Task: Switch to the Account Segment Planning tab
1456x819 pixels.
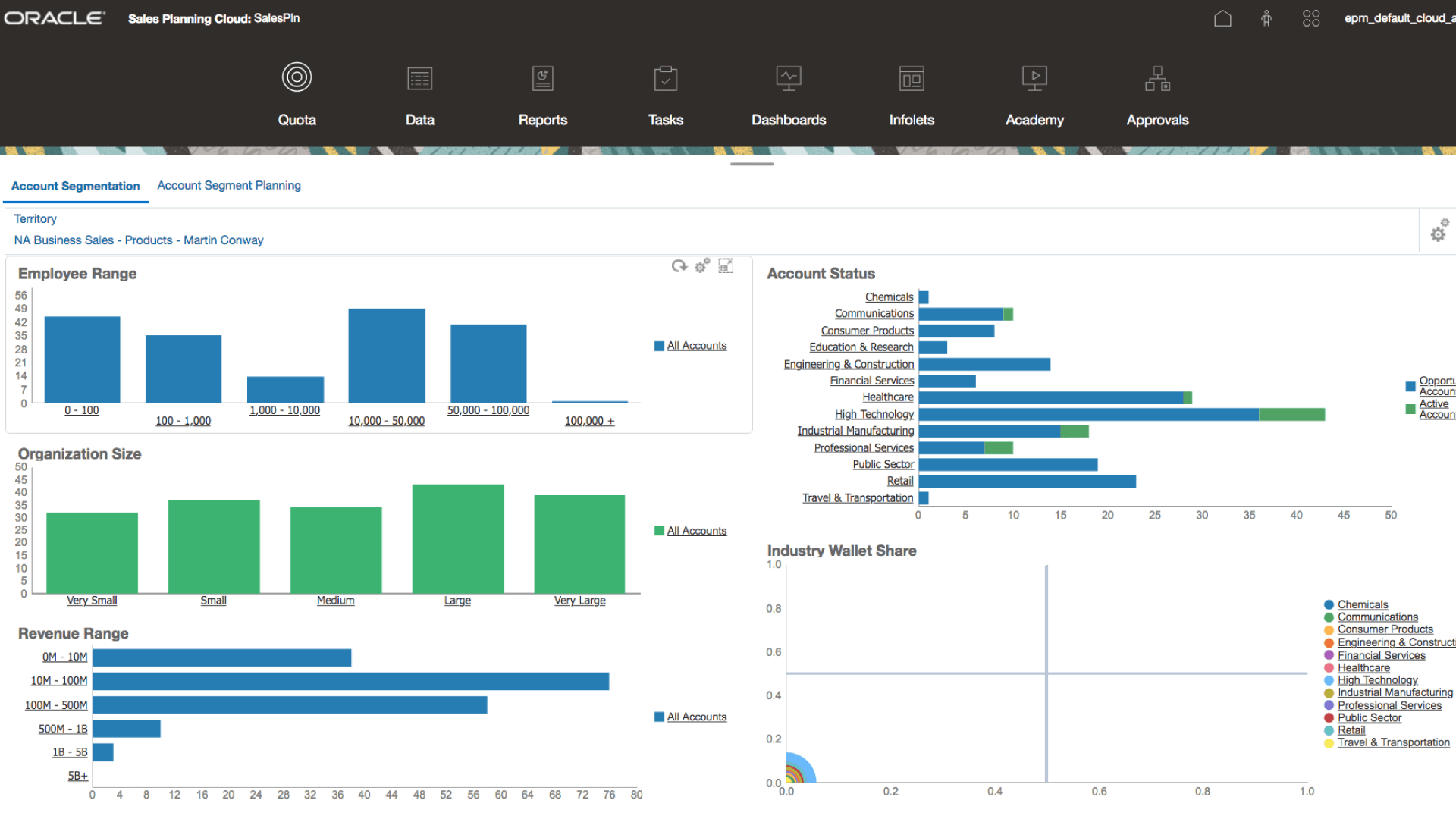Action: click(229, 185)
